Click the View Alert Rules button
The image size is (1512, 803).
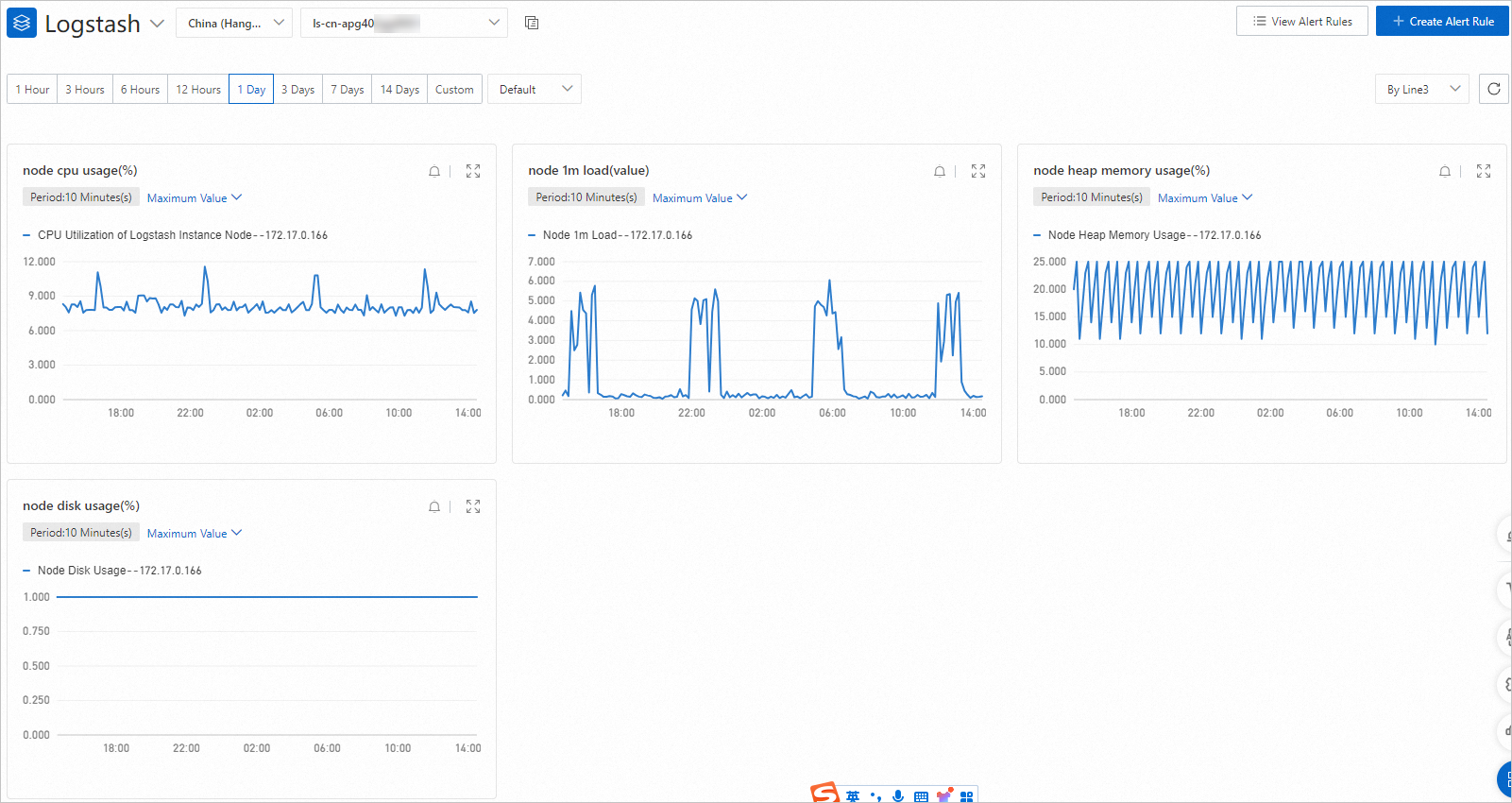(1302, 21)
